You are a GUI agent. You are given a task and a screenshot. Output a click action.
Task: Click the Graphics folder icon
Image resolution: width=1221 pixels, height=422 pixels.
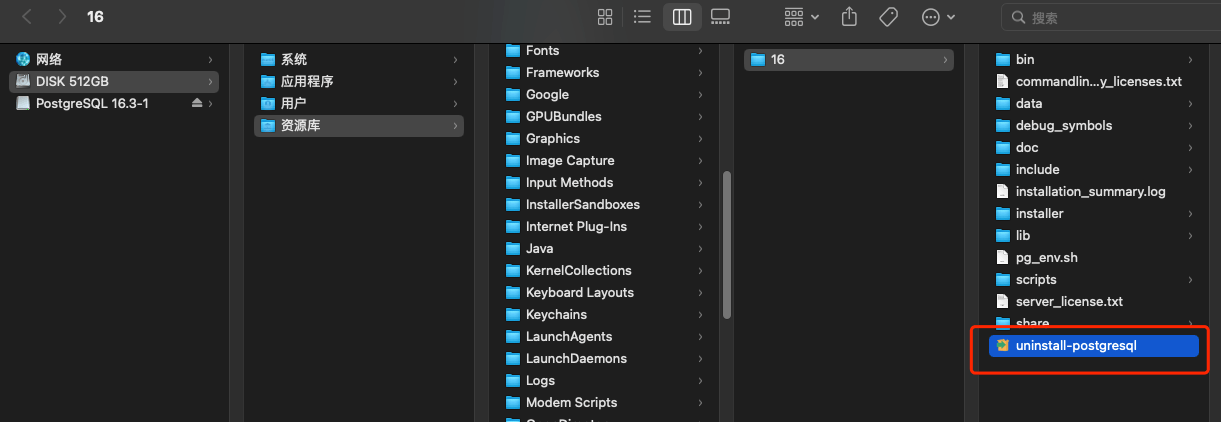(513, 139)
